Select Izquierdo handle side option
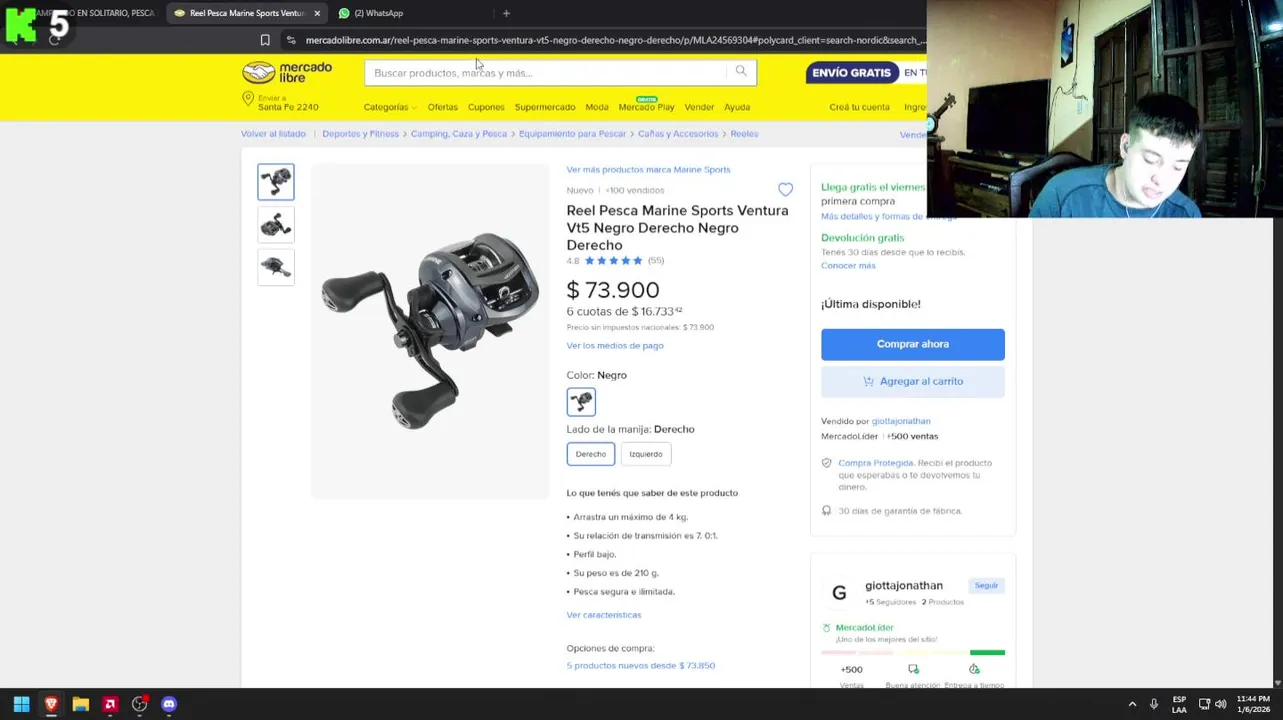The width and height of the screenshot is (1283, 720). point(645,454)
